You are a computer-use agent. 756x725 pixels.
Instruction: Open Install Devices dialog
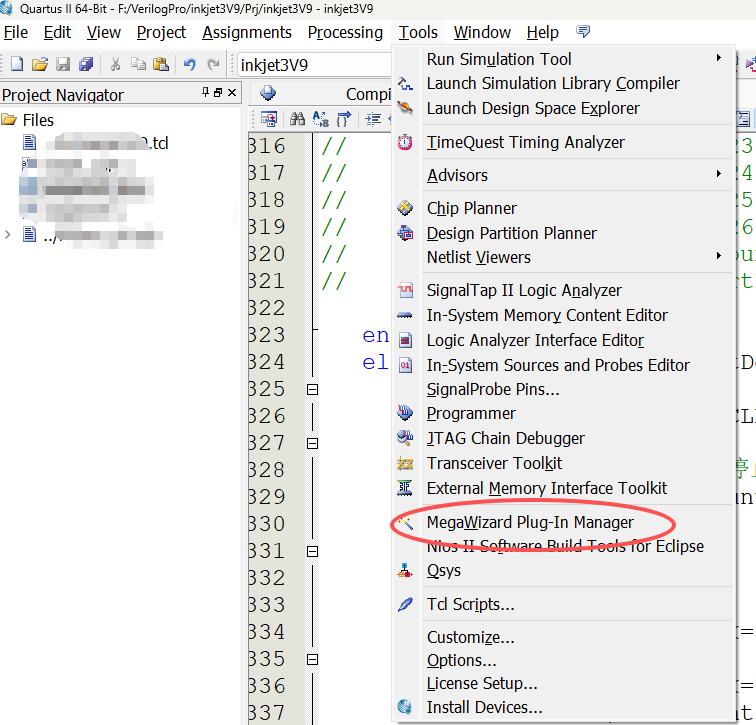(484, 707)
